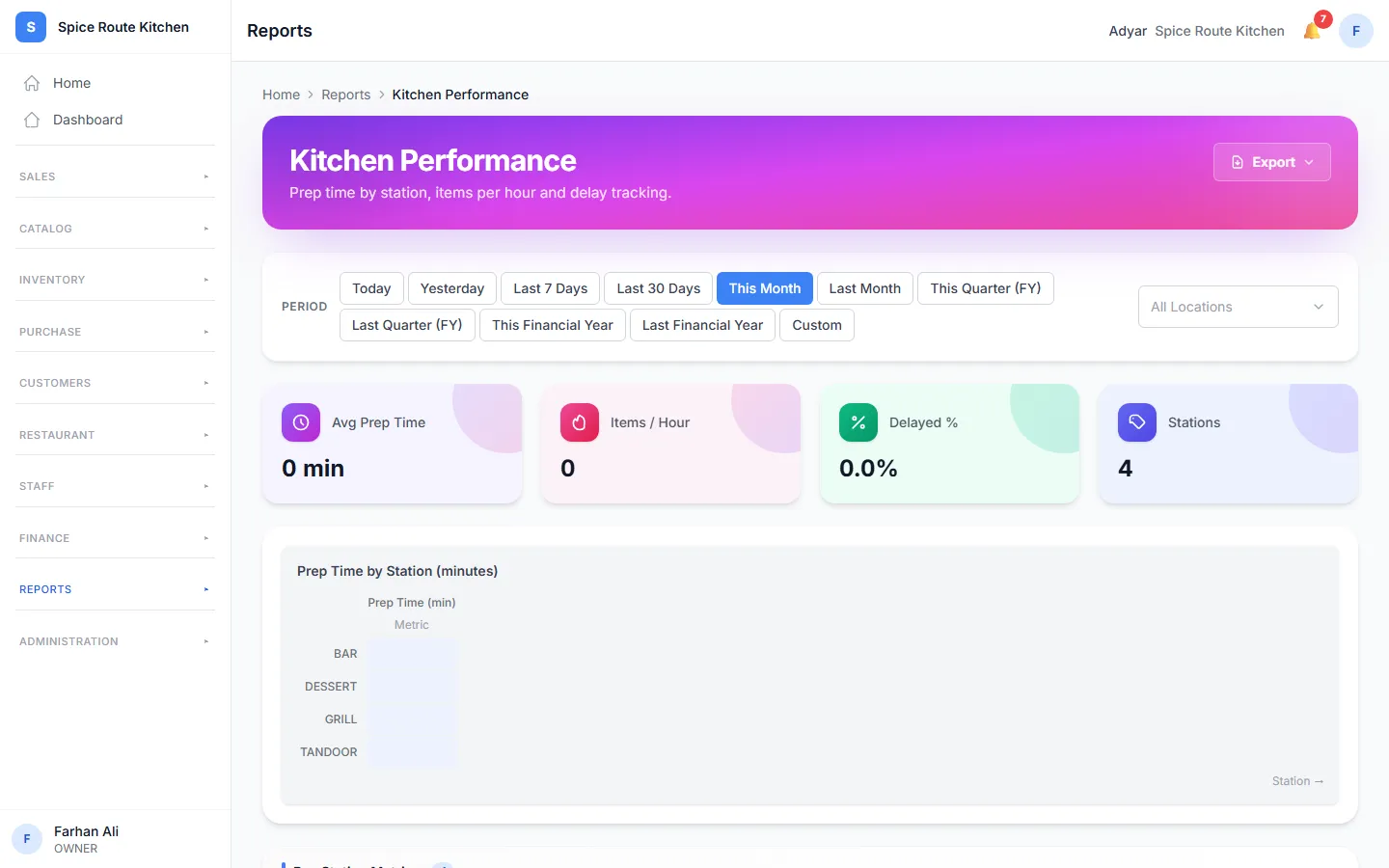Click the Delayed % percent icon
Viewport: 1389px width, 868px height.
tap(858, 422)
